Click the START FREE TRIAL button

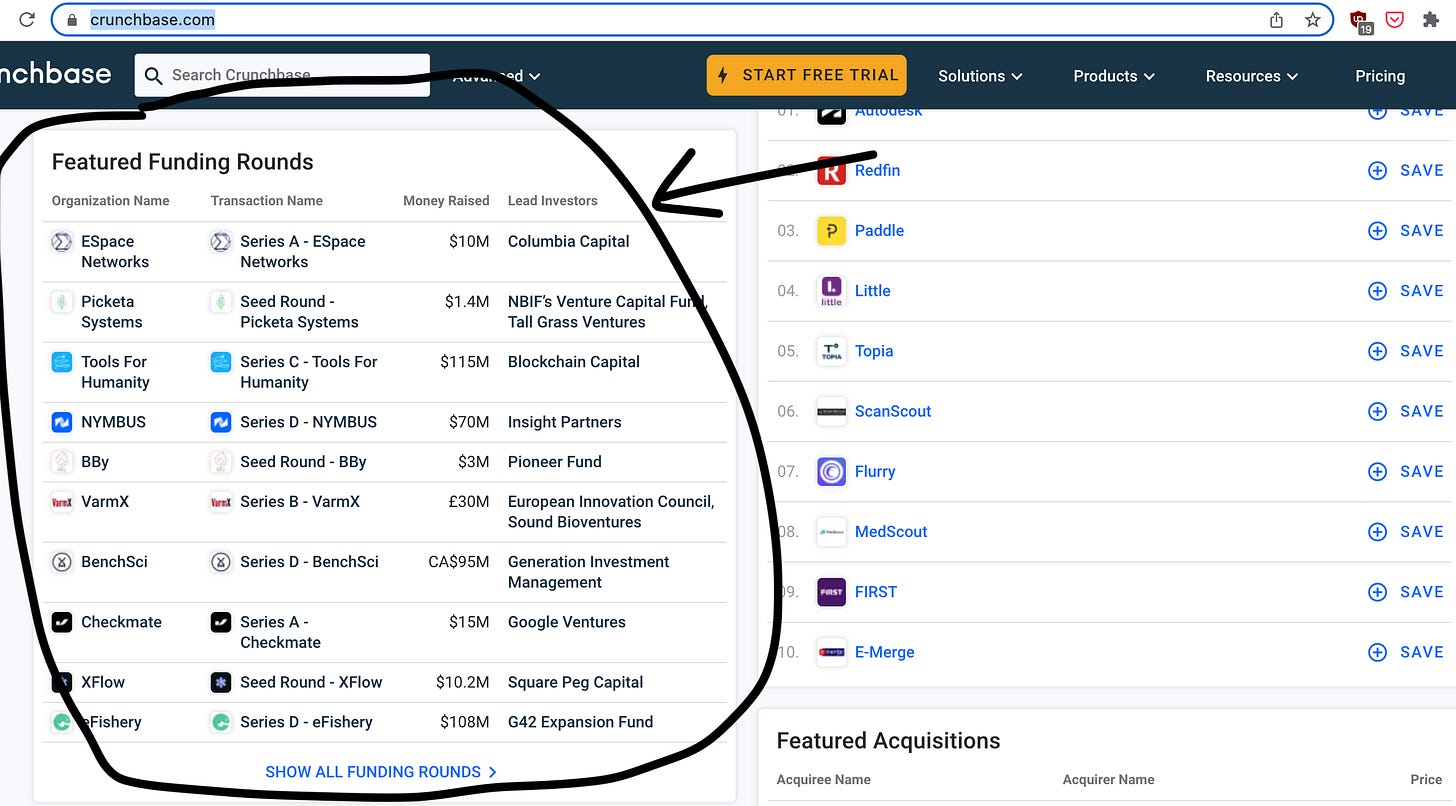coord(807,75)
